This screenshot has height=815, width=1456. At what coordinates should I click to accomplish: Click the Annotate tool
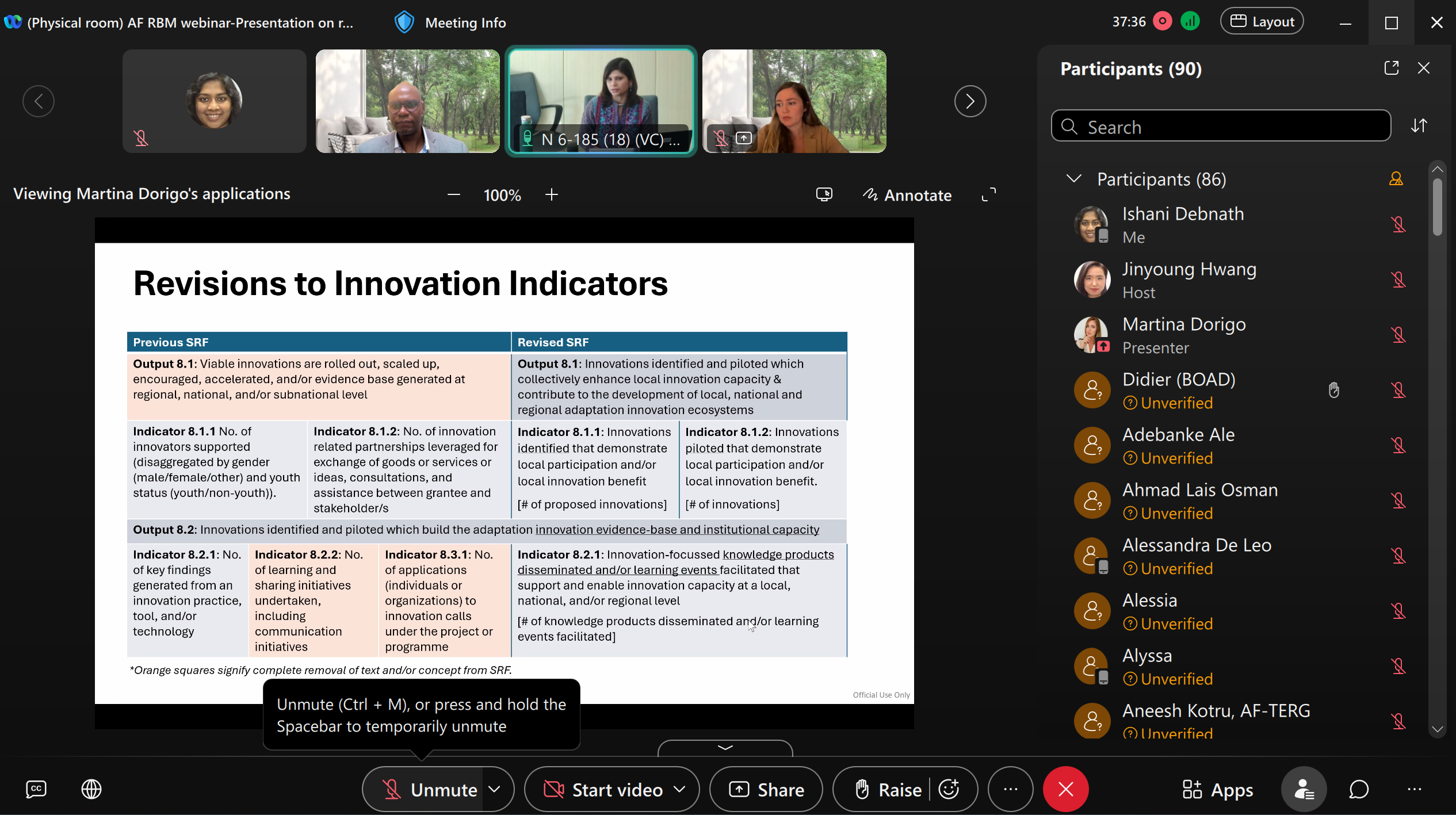point(907,195)
